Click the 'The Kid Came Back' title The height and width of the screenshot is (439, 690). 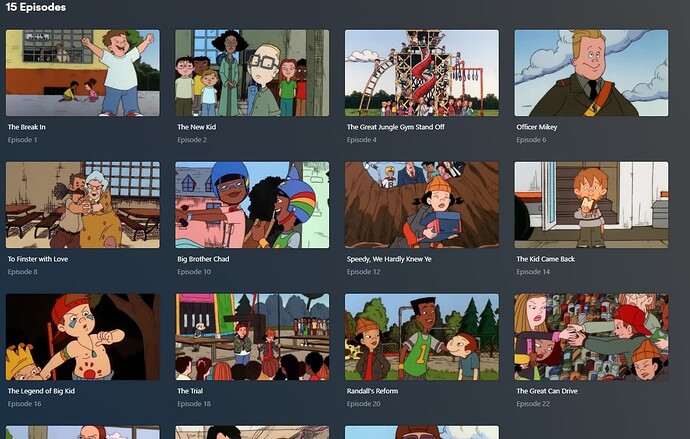(x=546, y=259)
